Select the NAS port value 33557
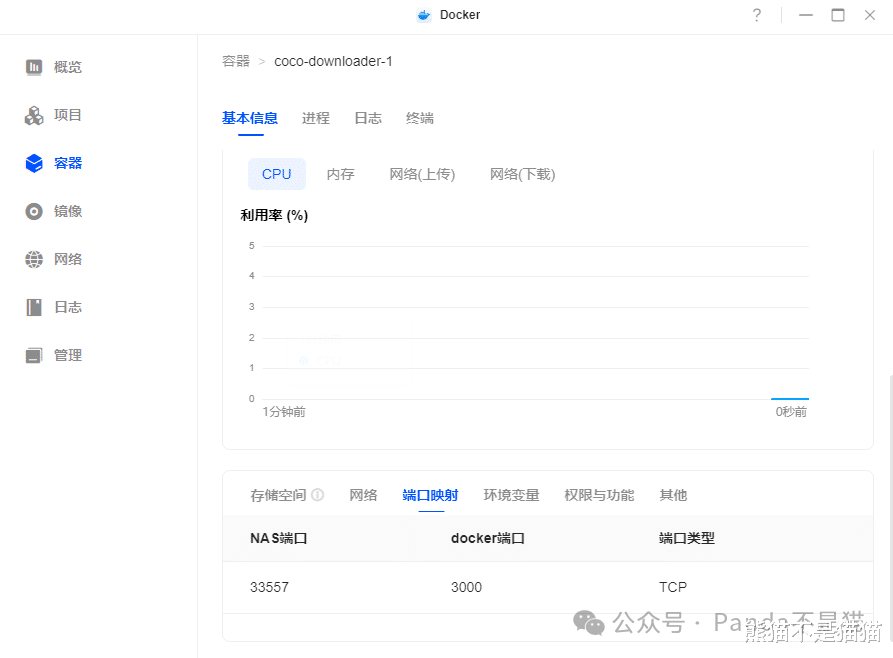 269,587
